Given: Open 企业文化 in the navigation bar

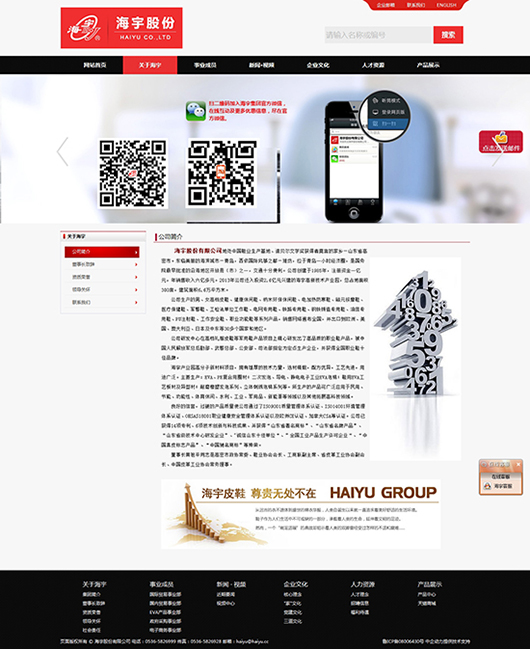Looking at the screenshot, I should 318,65.
